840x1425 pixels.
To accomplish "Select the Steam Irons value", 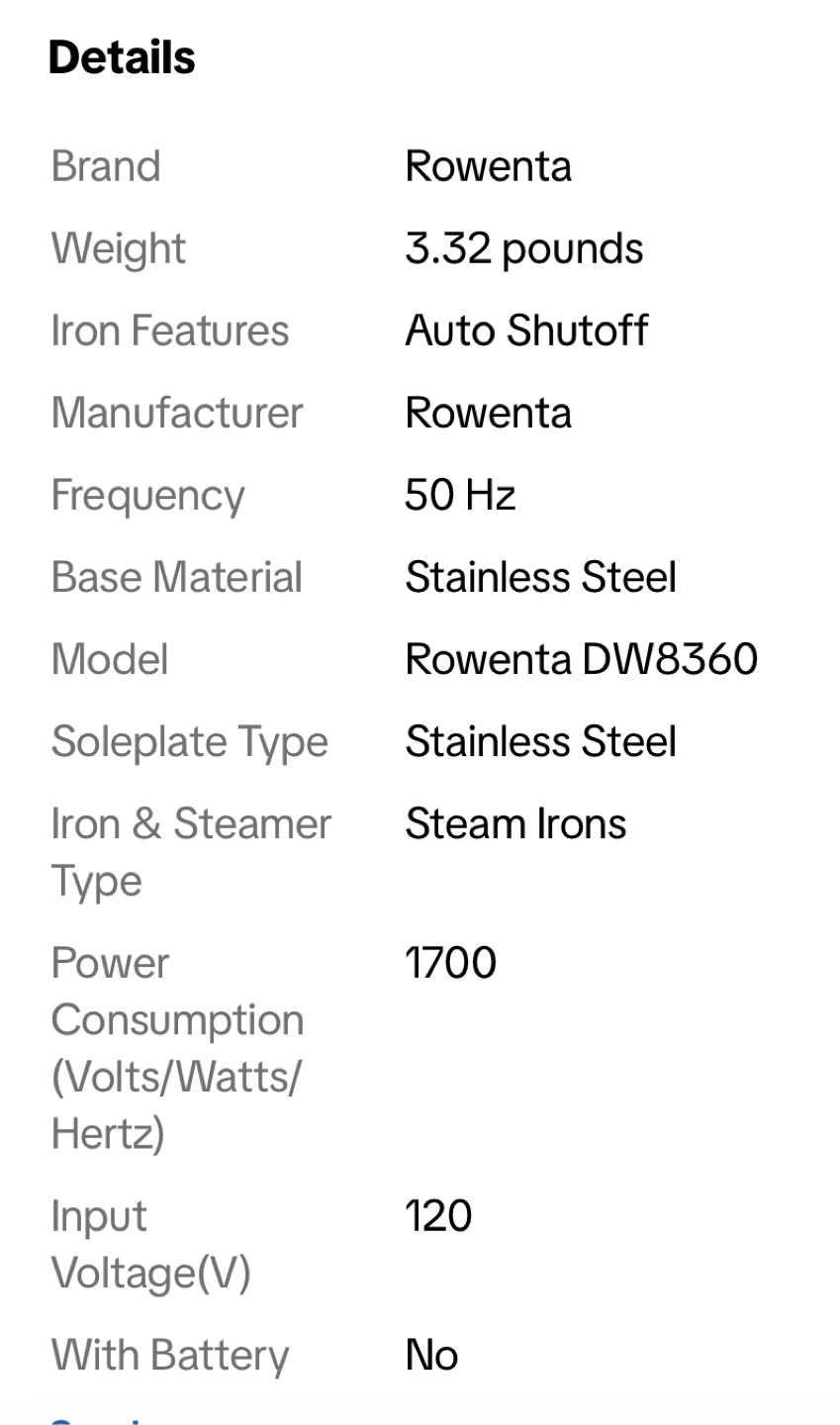I will [515, 823].
